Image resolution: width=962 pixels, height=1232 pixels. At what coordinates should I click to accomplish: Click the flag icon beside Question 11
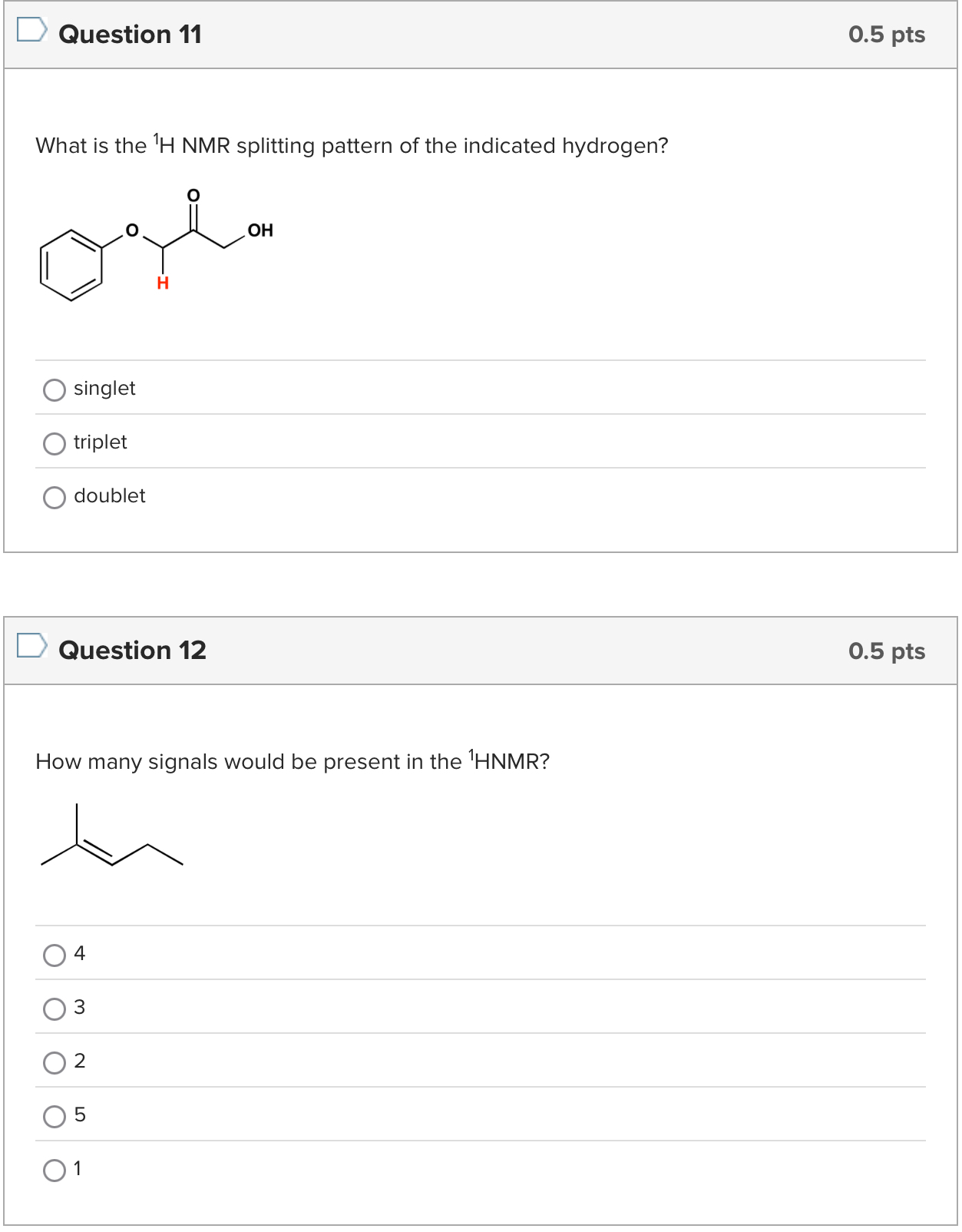tap(31, 31)
